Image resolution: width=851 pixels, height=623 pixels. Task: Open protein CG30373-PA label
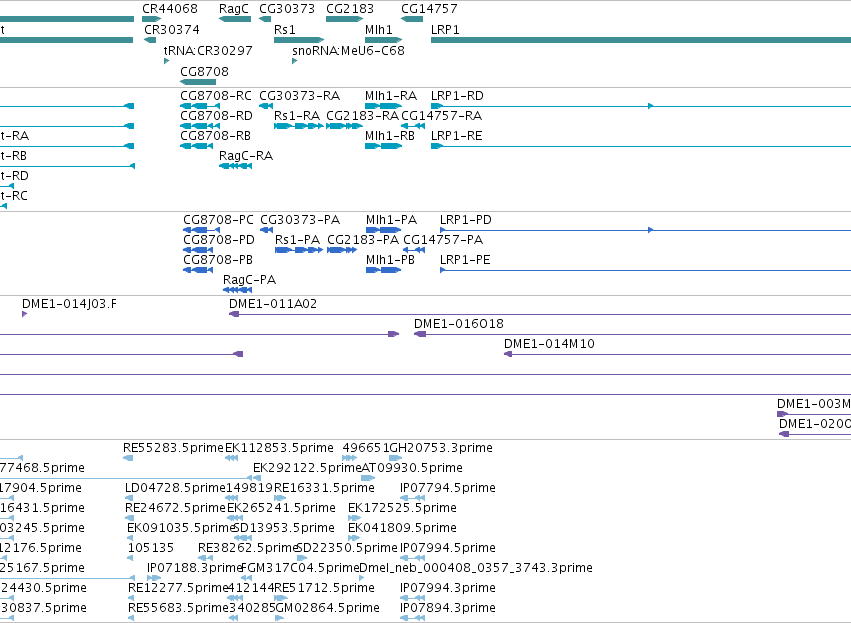300,220
